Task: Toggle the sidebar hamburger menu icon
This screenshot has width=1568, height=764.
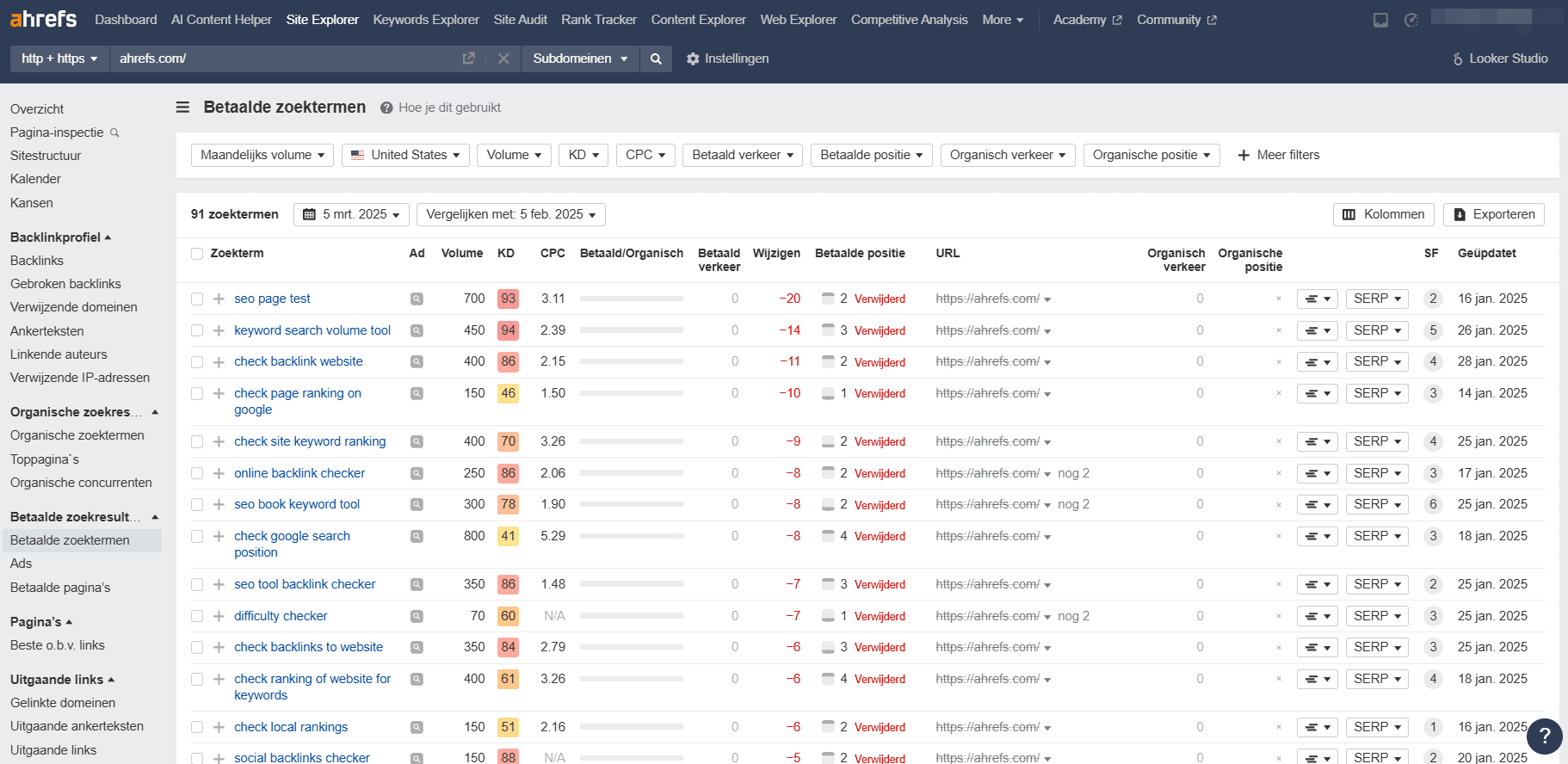Action: point(182,108)
